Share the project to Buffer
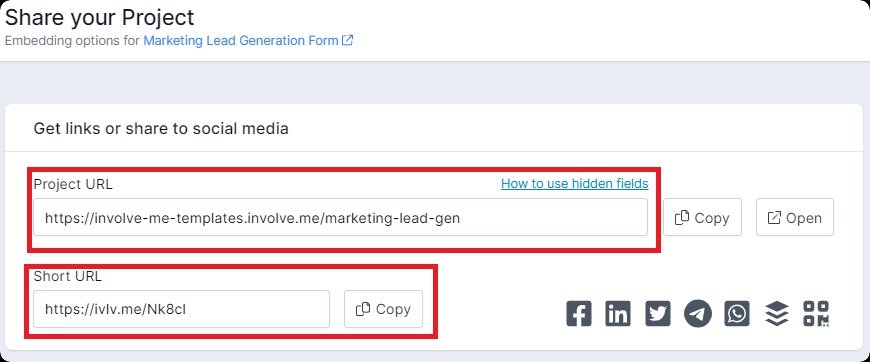 (776, 314)
